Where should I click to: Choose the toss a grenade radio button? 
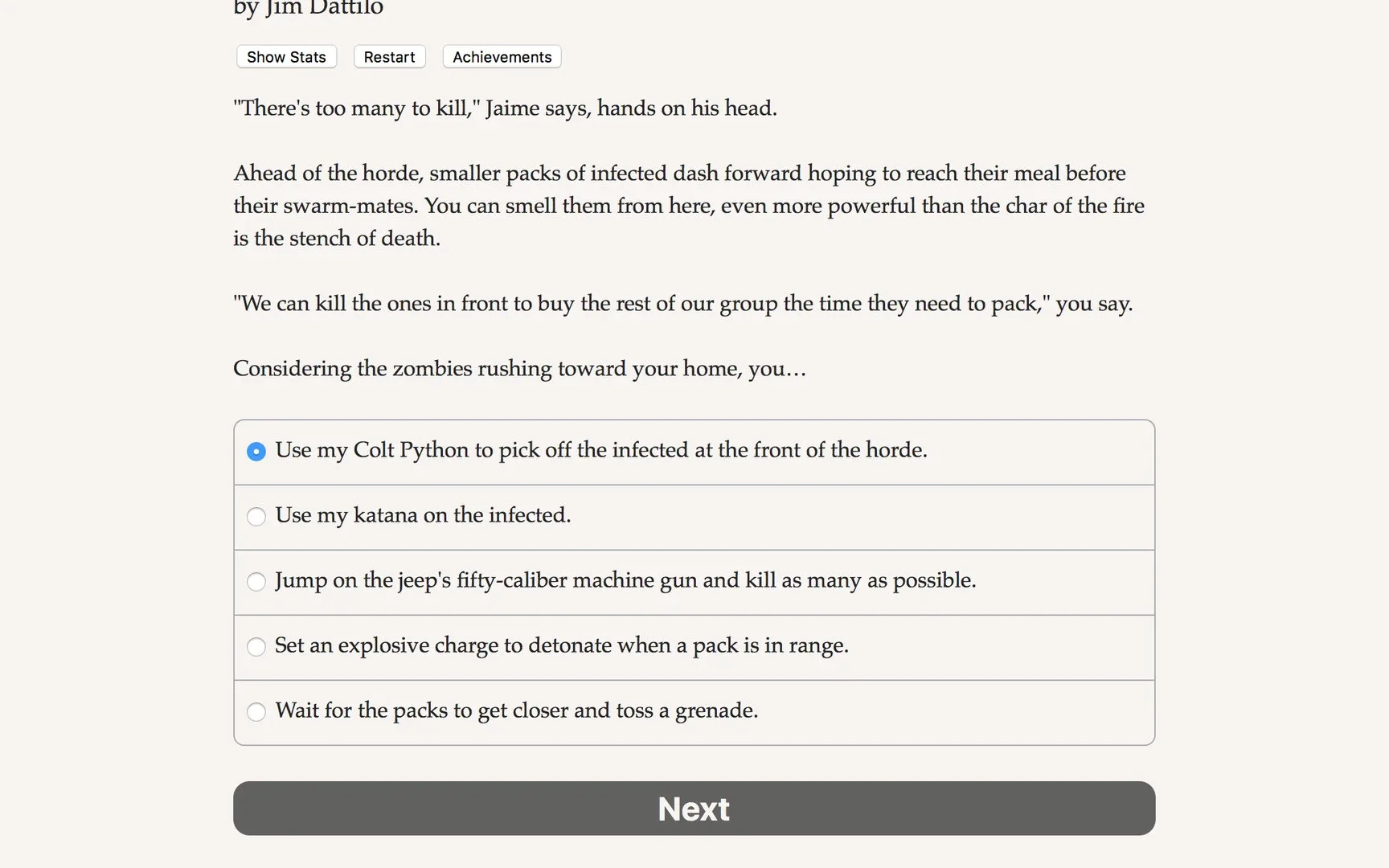tap(256, 712)
